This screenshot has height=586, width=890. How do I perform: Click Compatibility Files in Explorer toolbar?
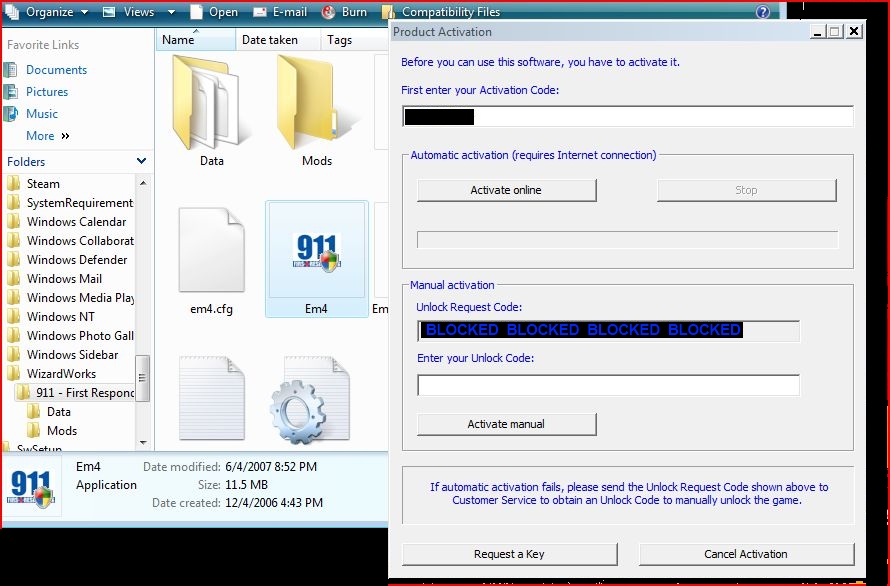[441, 12]
